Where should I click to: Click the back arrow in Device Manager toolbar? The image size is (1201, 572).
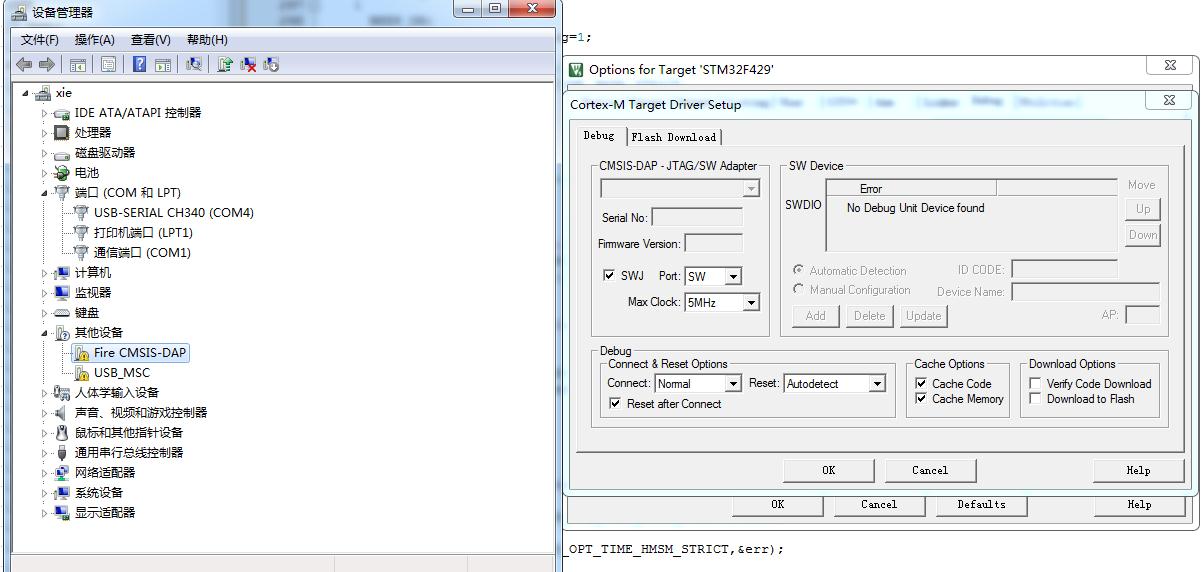pos(24,64)
